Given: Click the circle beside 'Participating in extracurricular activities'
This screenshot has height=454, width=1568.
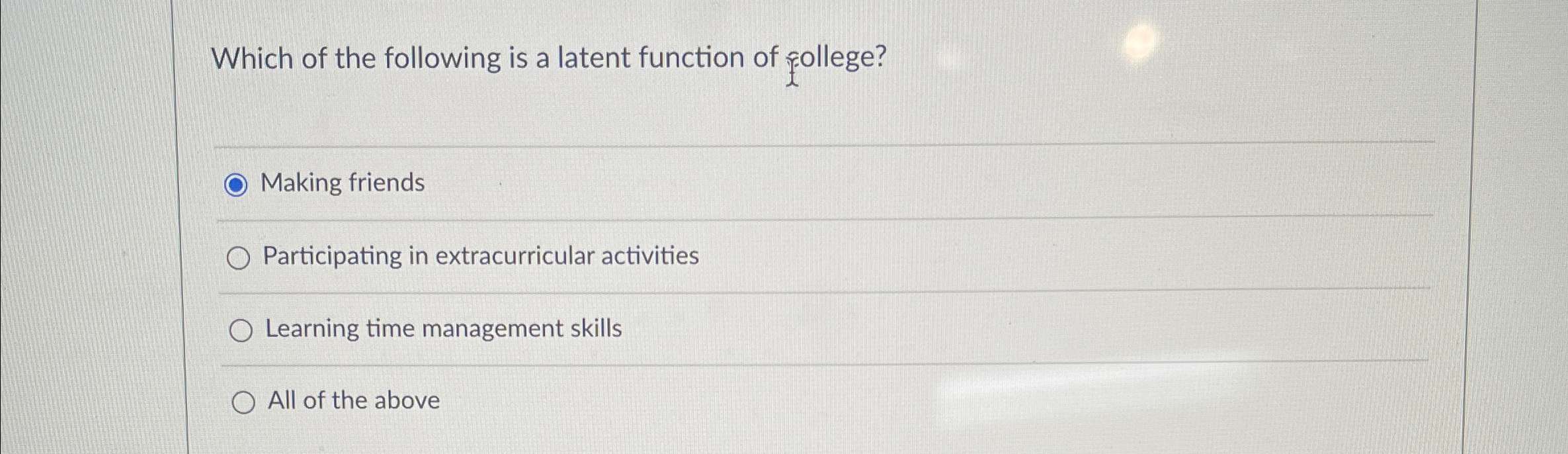Looking at the screenshot, I should point(241,257).
